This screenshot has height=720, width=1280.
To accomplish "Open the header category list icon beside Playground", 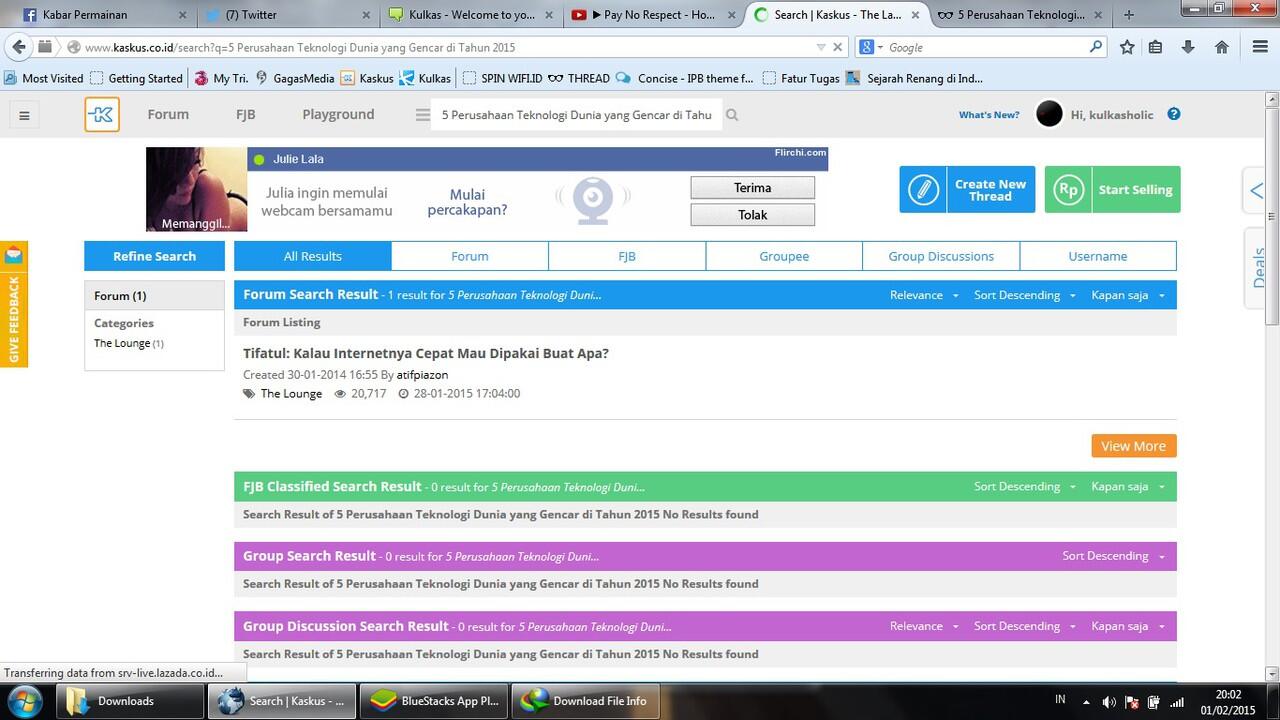I will click(422, 115).
